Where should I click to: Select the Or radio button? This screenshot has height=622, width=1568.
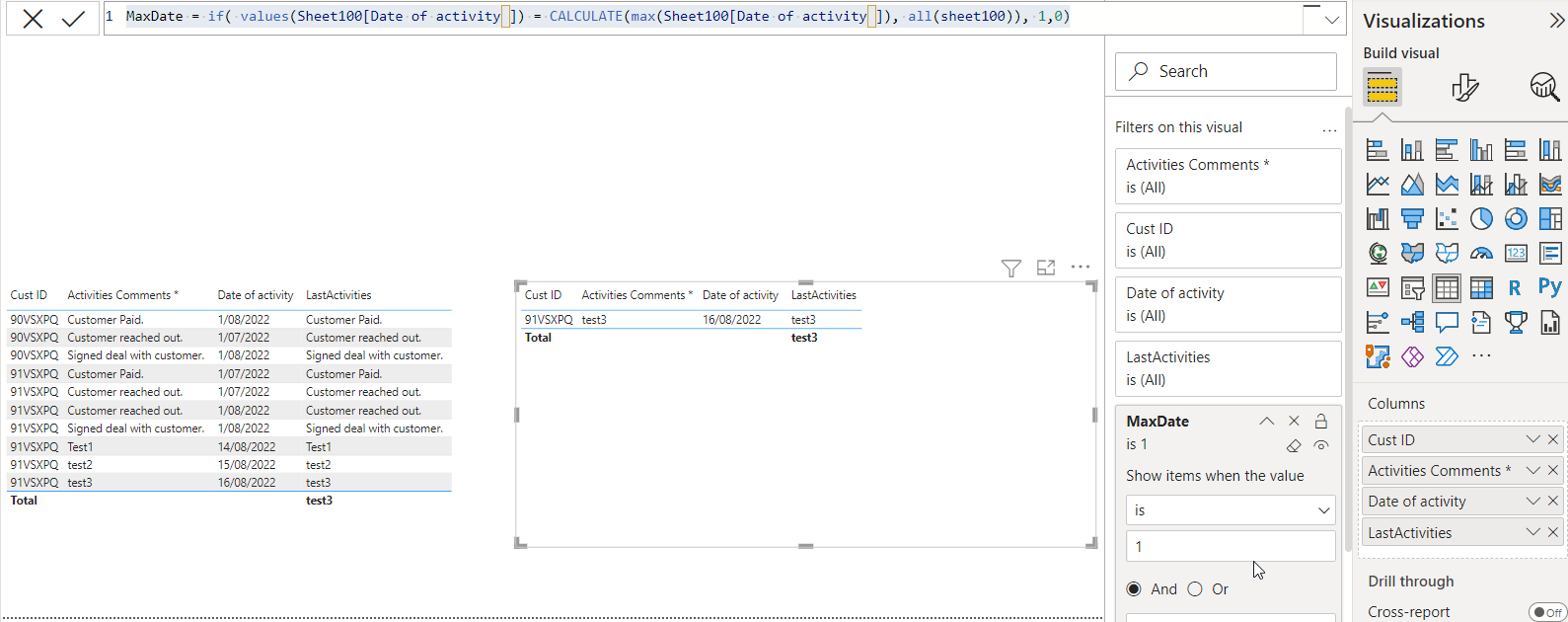pos(1195,589)
